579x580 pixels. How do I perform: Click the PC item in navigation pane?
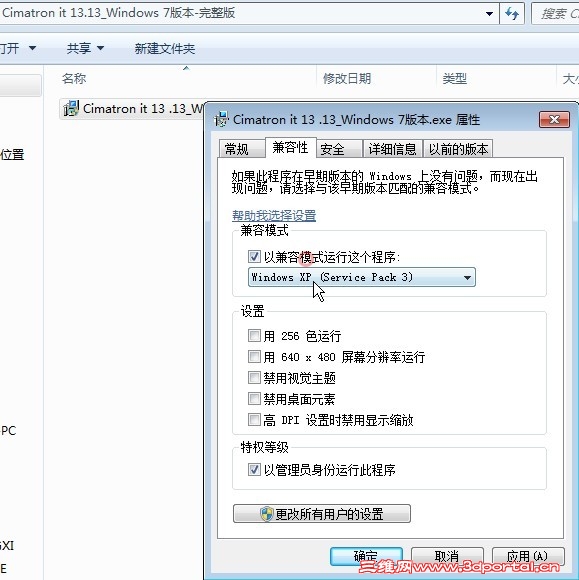point(8,431)
